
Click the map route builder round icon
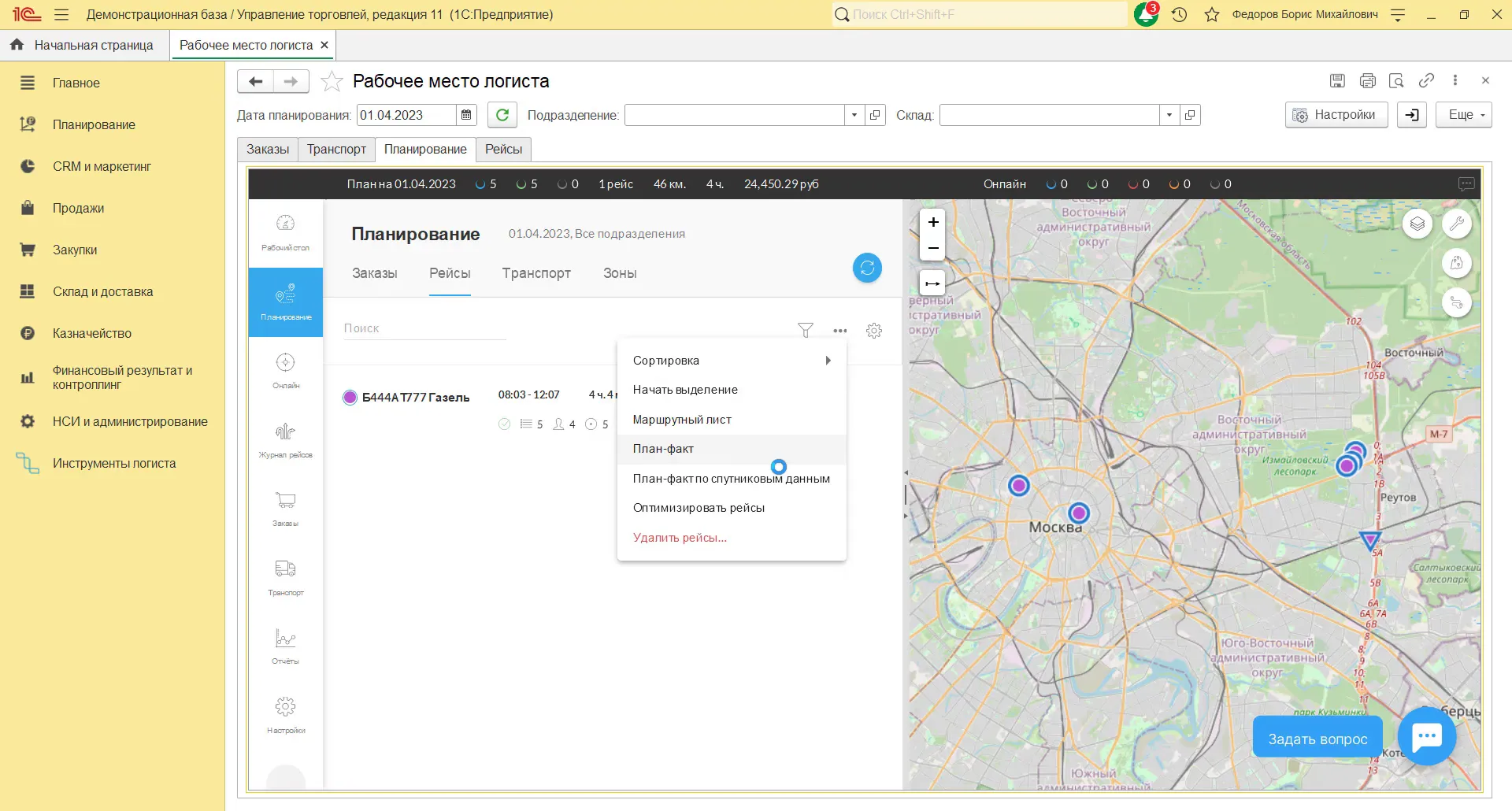1457,302
